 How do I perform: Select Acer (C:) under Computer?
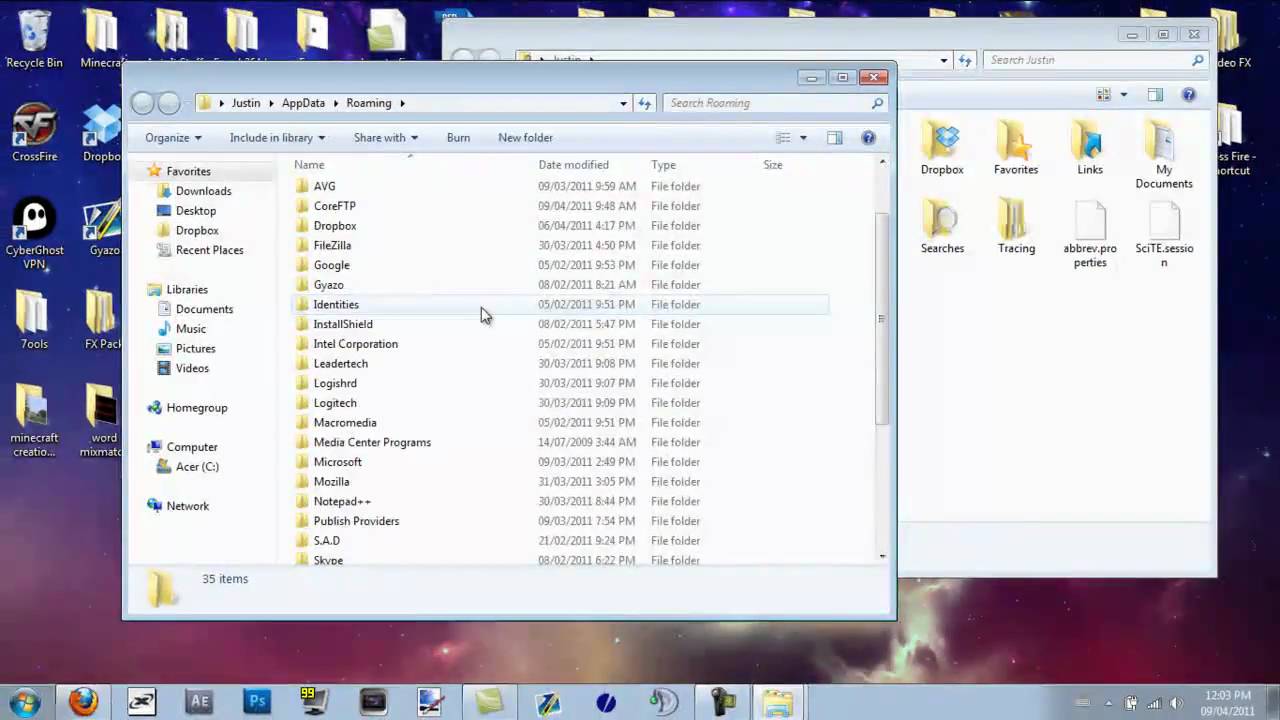(197, 467)
